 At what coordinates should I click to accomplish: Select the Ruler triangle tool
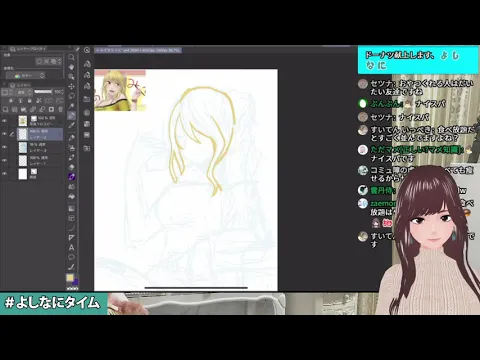pos(71,238)
